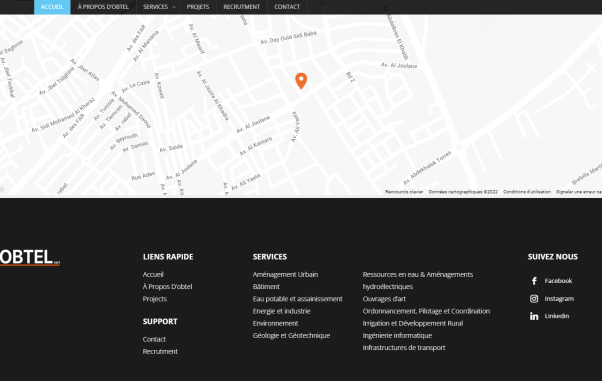Click Signaler une erreur map link
Screen dimensions: 602x381
click(x=579, y=192)
